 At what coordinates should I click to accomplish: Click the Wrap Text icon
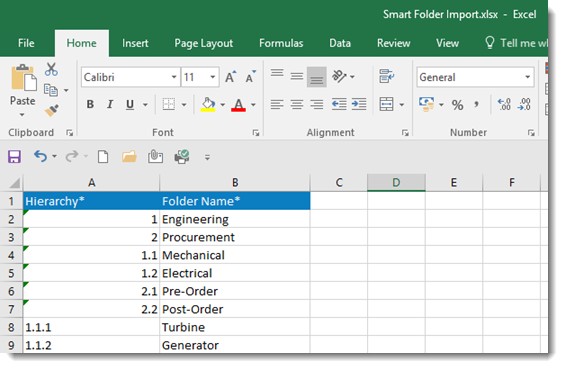[386, 76]
